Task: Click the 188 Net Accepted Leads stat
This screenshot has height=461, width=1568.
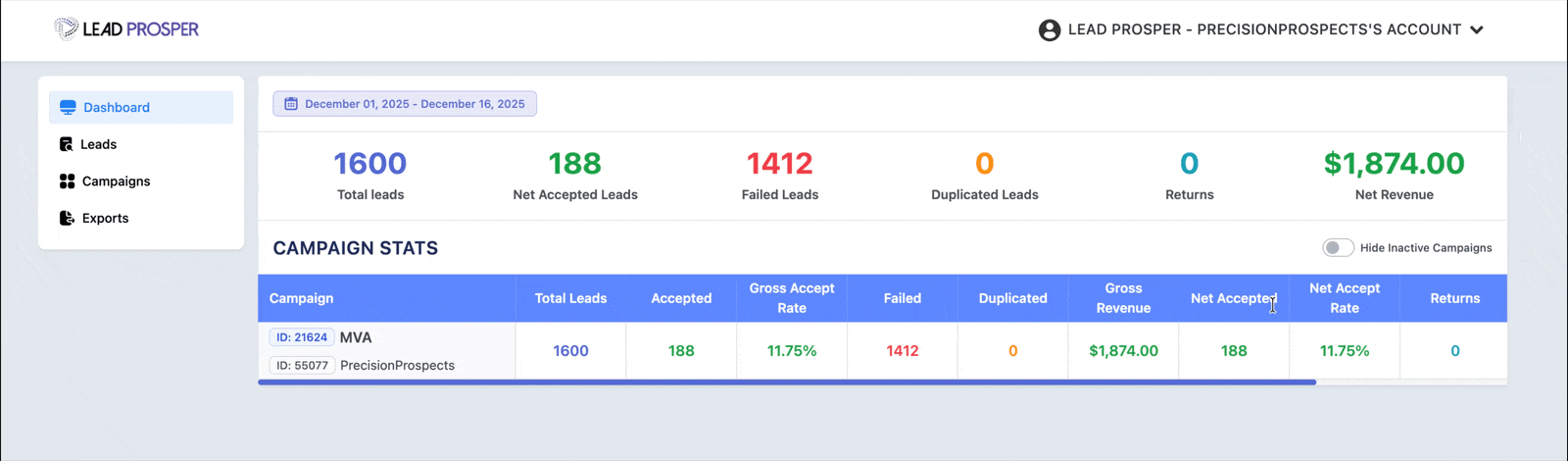Action: point(575,176)
